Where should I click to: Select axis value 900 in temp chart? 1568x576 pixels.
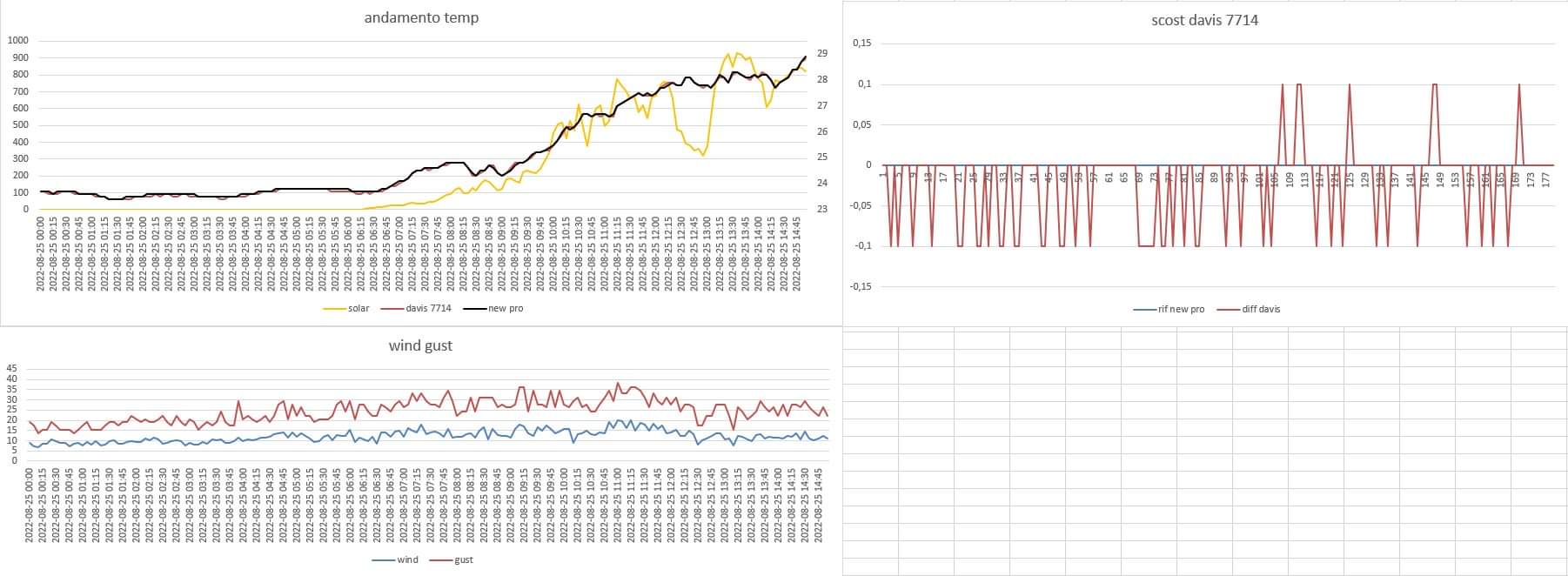20,57
